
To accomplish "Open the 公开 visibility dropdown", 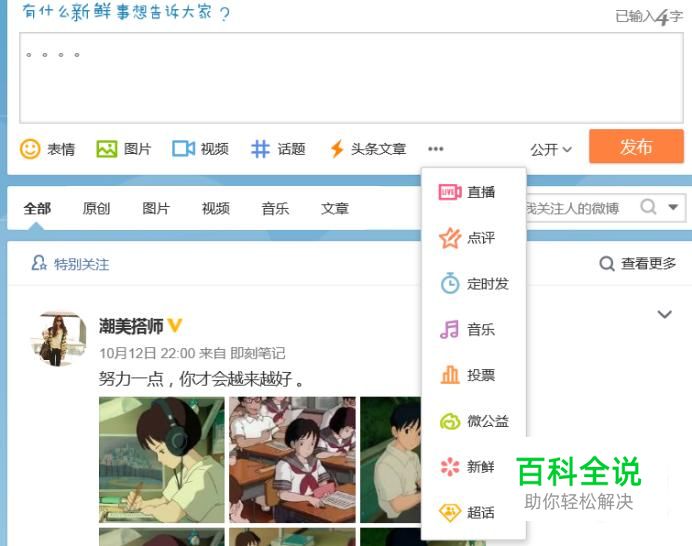I will [x=551, y=150].
